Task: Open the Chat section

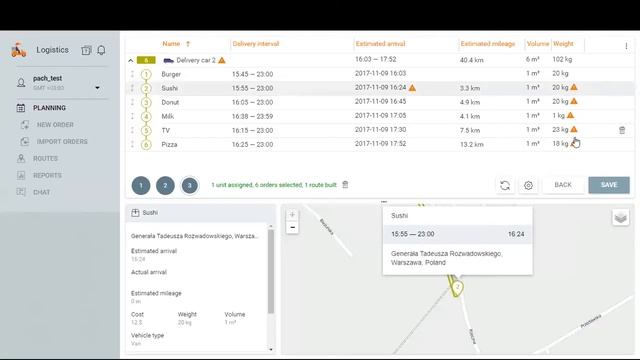Action: coord(41,192)
